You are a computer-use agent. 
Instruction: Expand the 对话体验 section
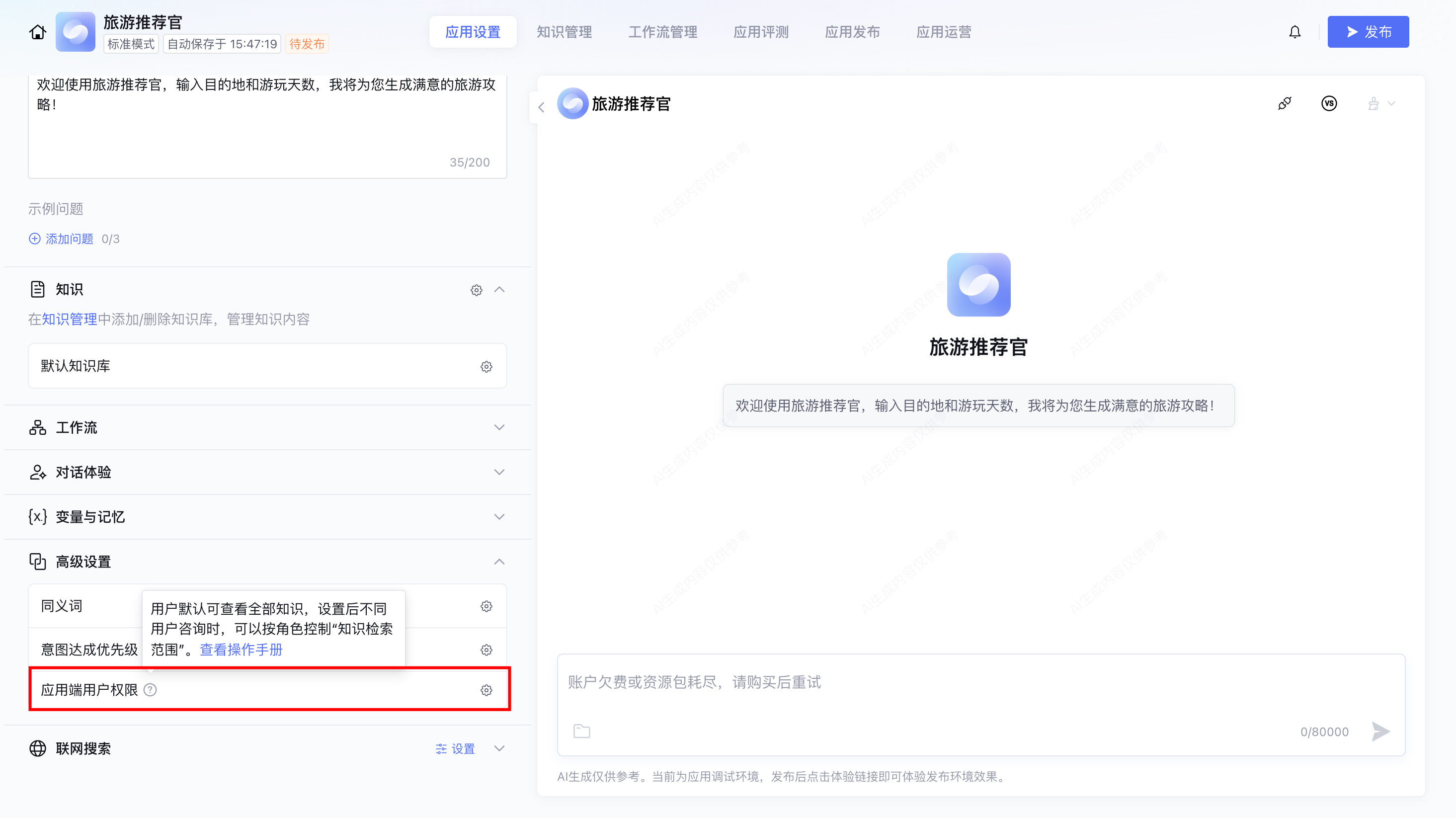coord(498,472)
